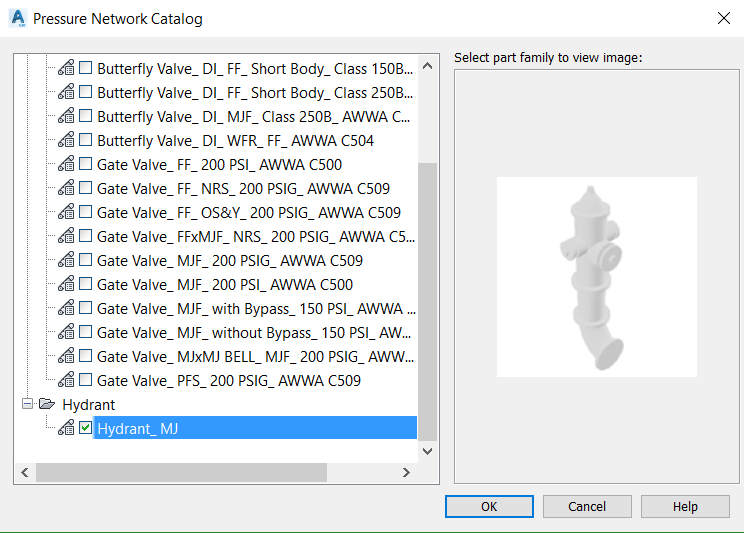
Task: Click horizontal scrollbar left arrow
Action: coord(25,473)
